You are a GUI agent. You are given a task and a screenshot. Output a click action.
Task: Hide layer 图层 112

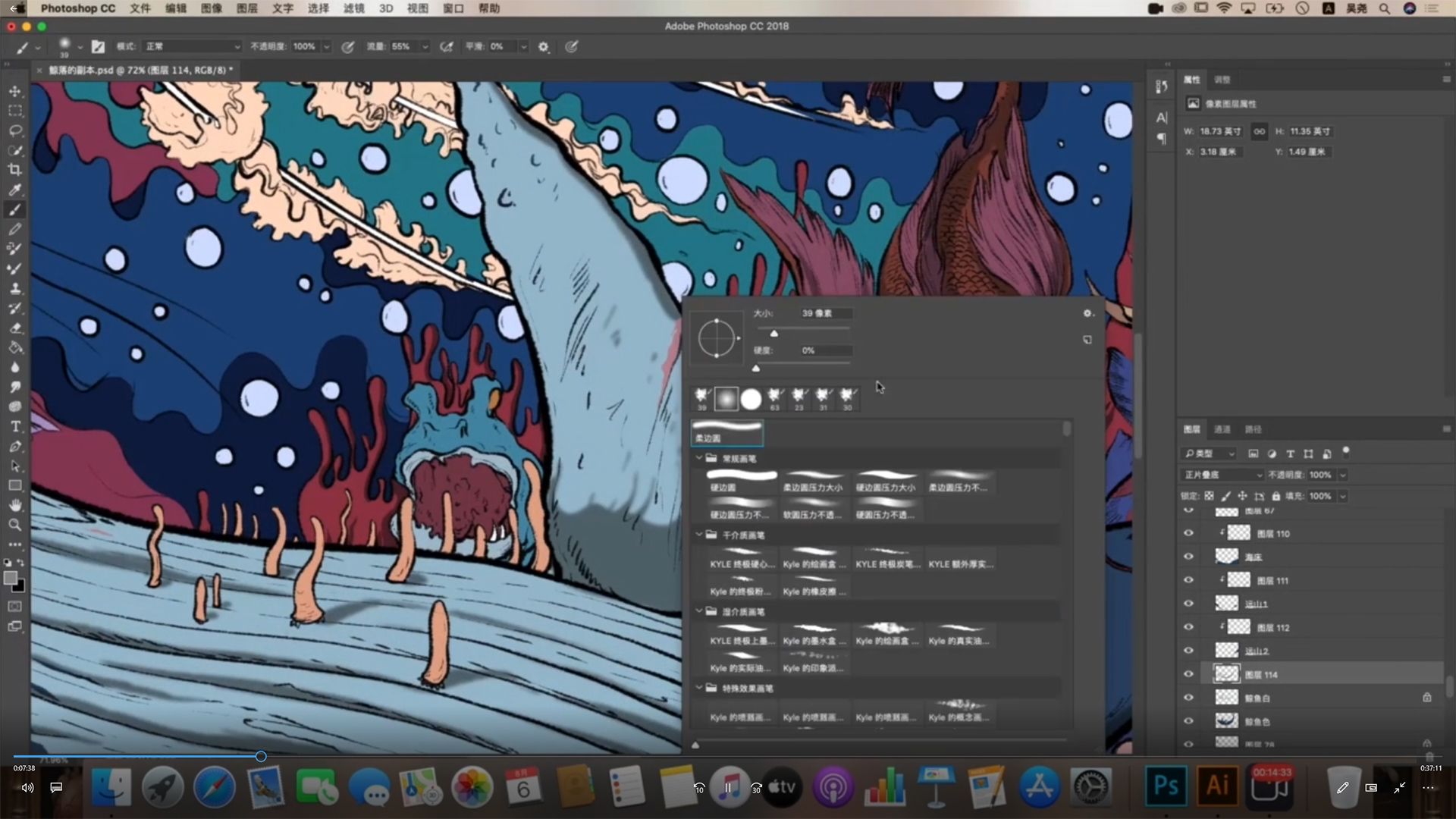(x=1188, y=627)
